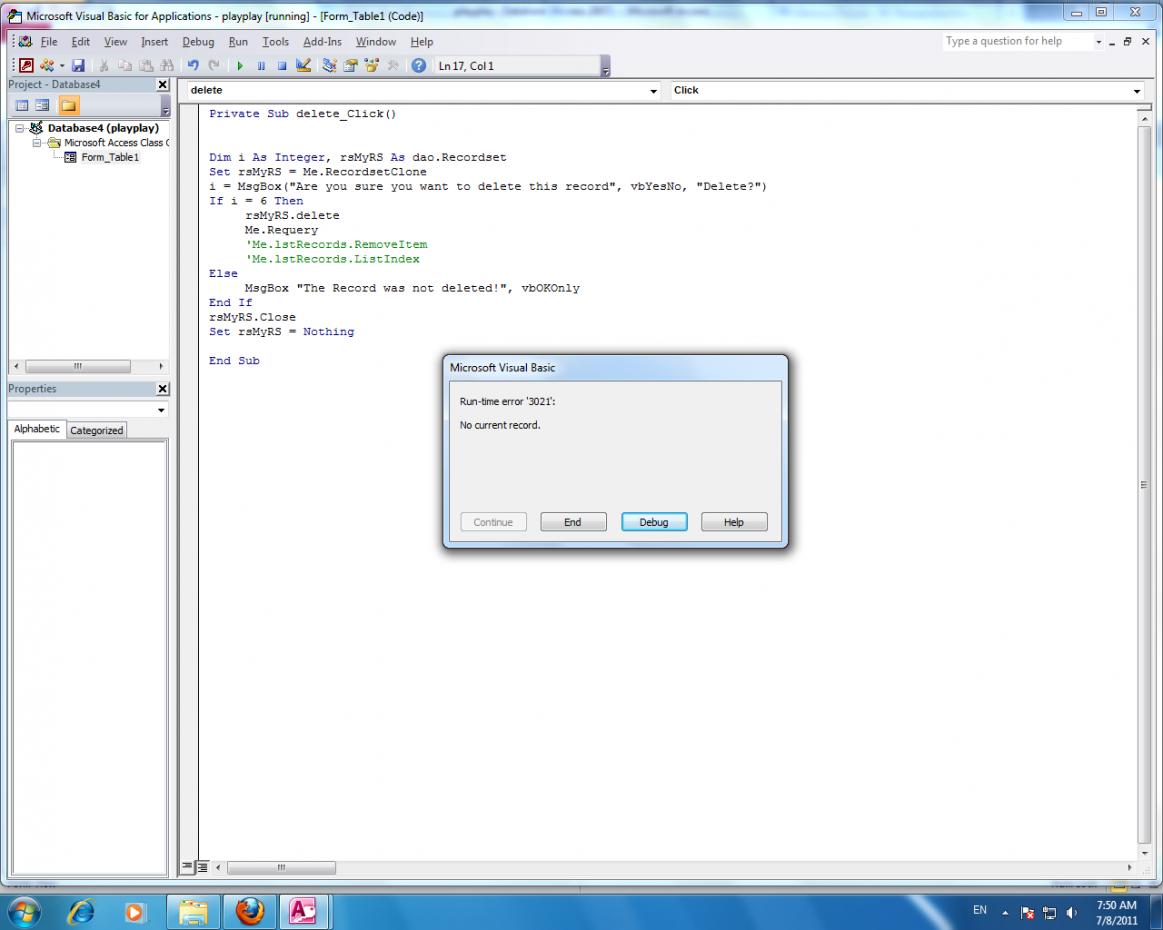Click the Save toolbar icon
The image size is (1163, 930).
click(x=78, y=66)
